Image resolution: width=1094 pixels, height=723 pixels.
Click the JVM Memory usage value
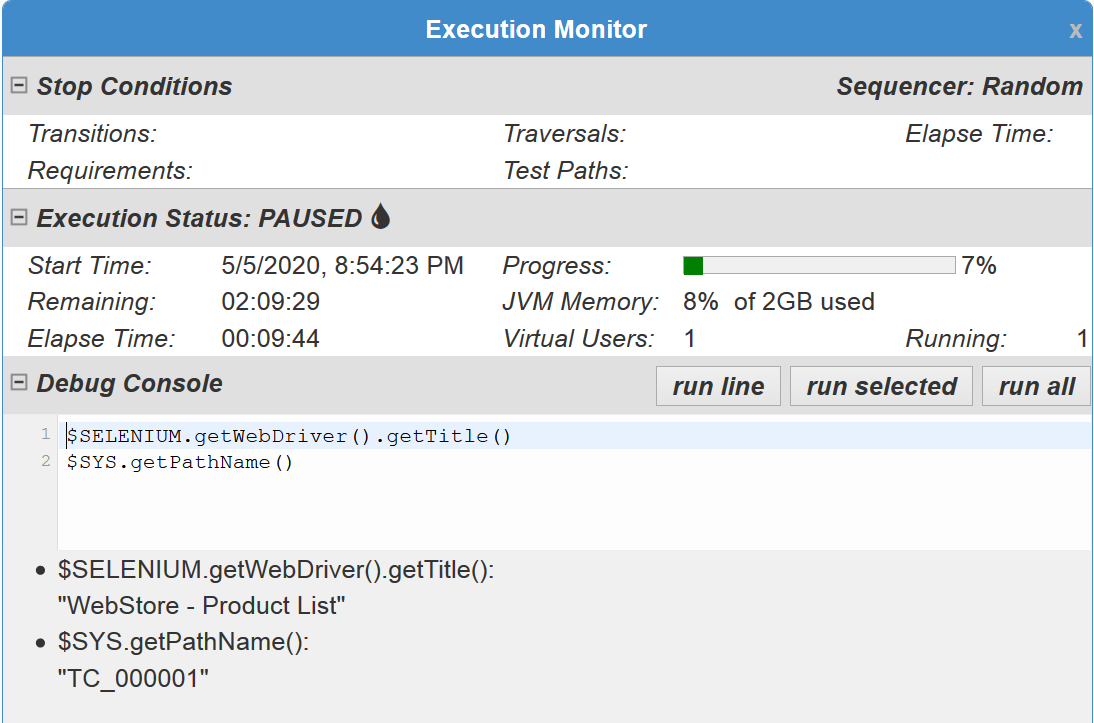(x=778, y=302)
